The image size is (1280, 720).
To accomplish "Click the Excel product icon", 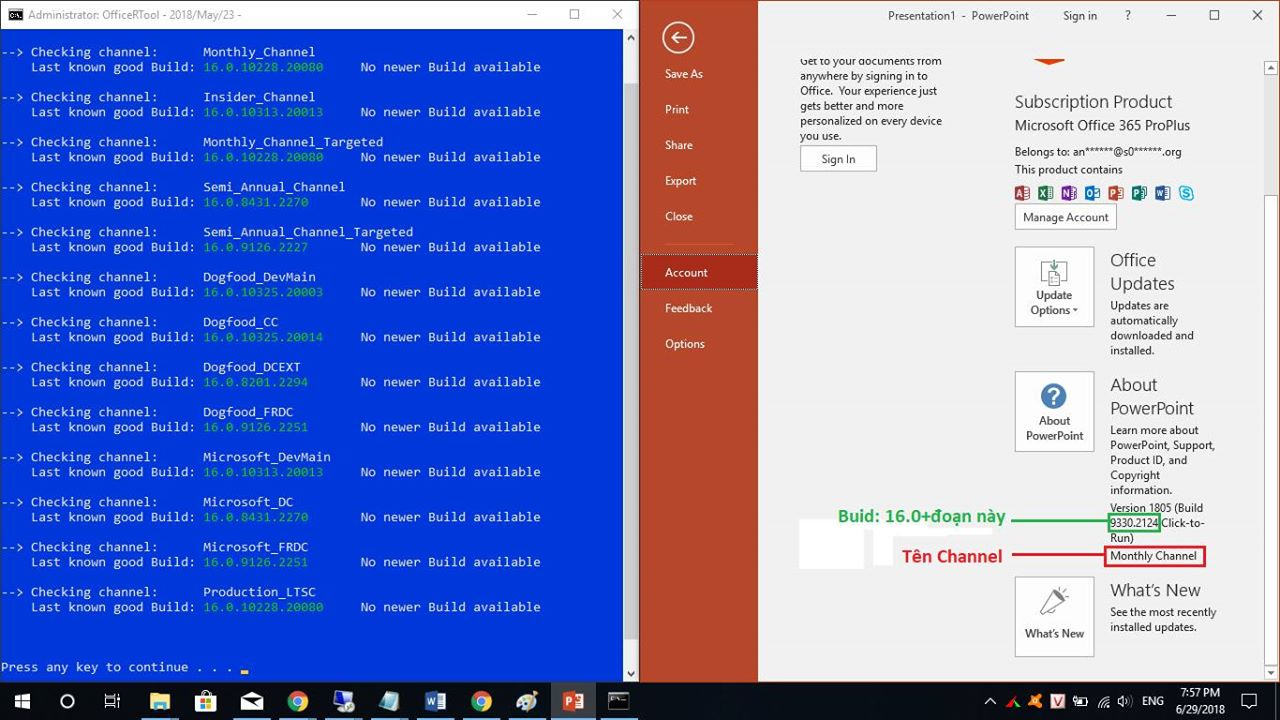I will (x=1045, y=193).
